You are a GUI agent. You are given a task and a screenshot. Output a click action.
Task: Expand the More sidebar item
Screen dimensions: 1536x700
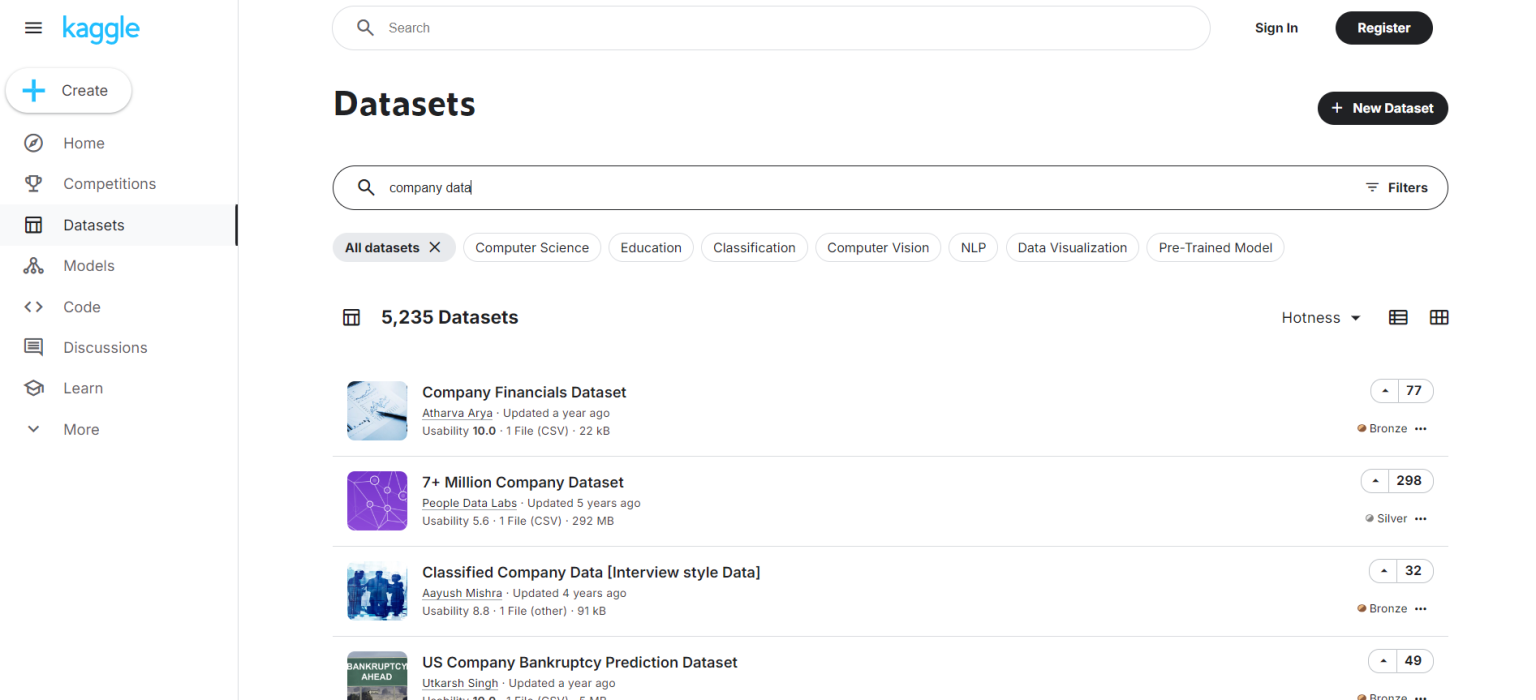pyautogui.click(x=80, y=429)
